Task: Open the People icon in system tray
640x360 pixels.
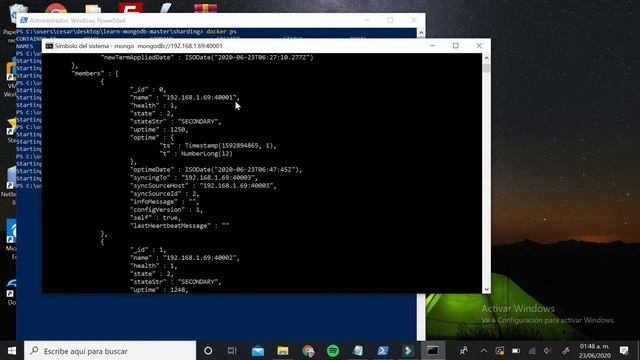Action: tap(464, 351)
